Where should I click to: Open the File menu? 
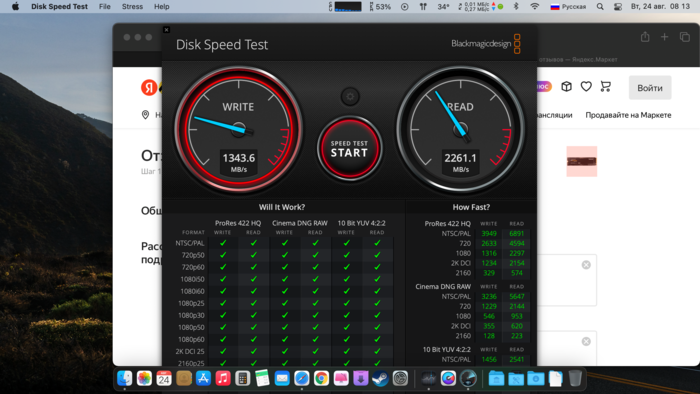tap(104, 7)
